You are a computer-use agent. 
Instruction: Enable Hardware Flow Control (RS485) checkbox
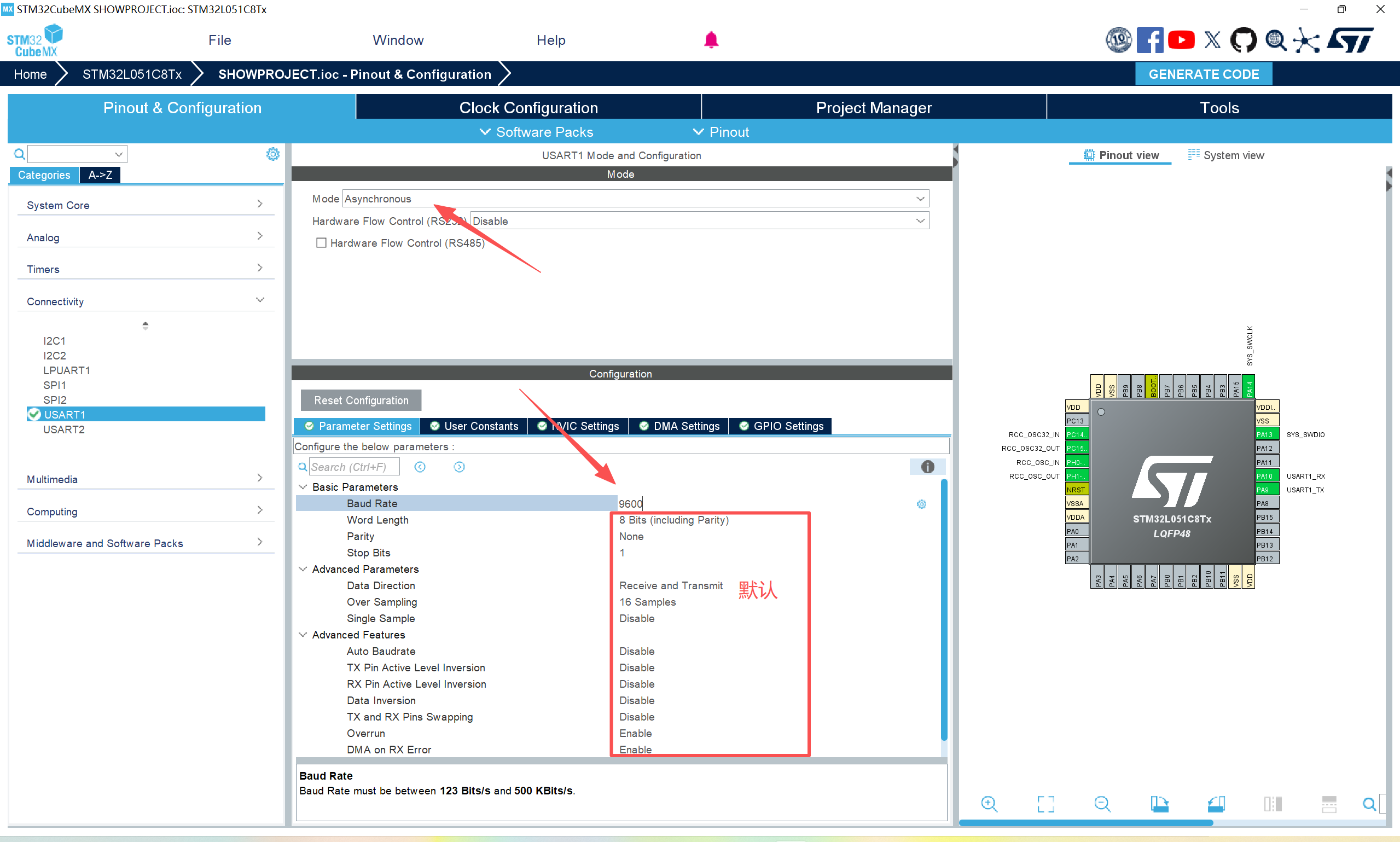coord(321,243)
